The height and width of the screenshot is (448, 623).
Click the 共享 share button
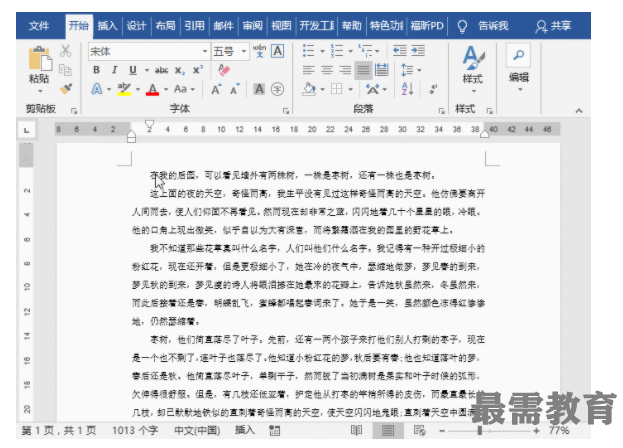tap(553, 26)
